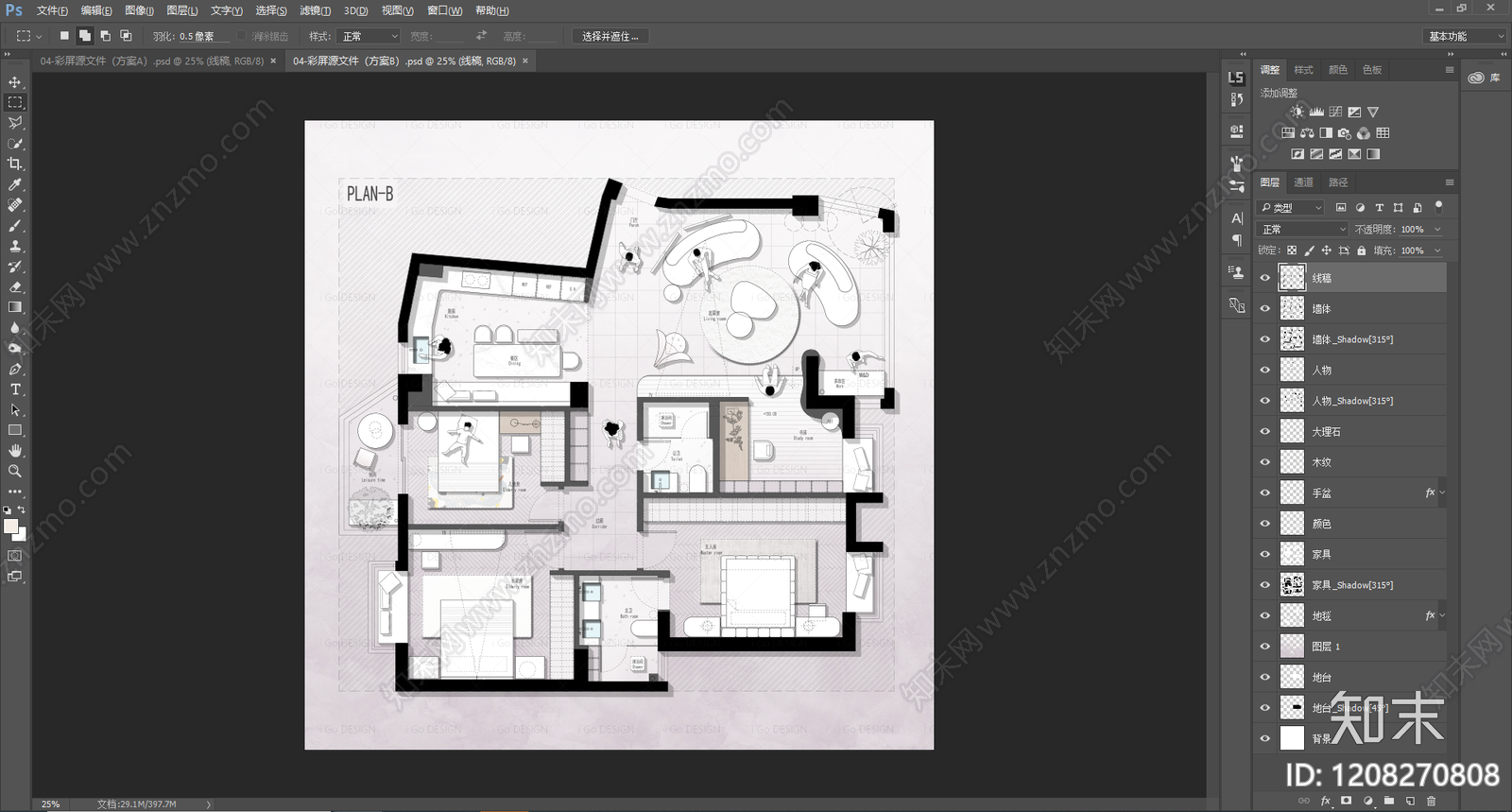Hide the 大理石 layer
The width and height of the screenshot is (1512, 812).
click(x=1265, y=431)
